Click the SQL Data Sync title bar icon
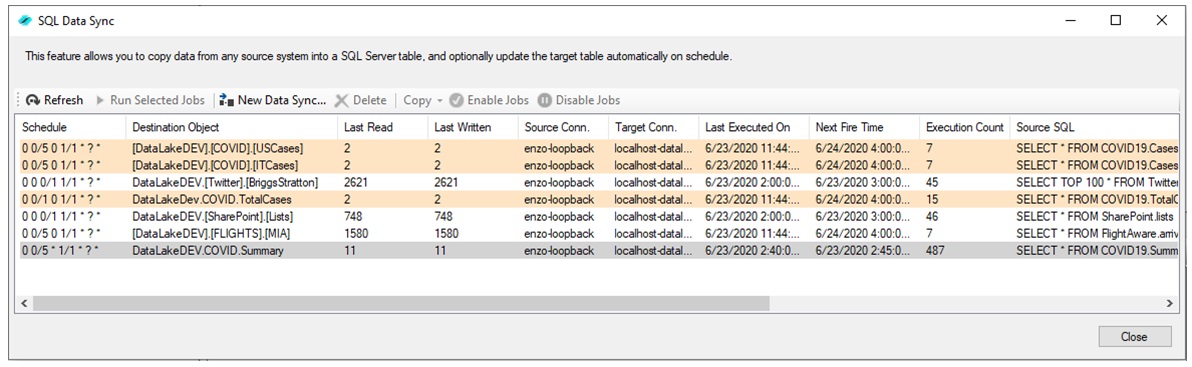The width and height of the screenshot is (1192, 367). 25,21
